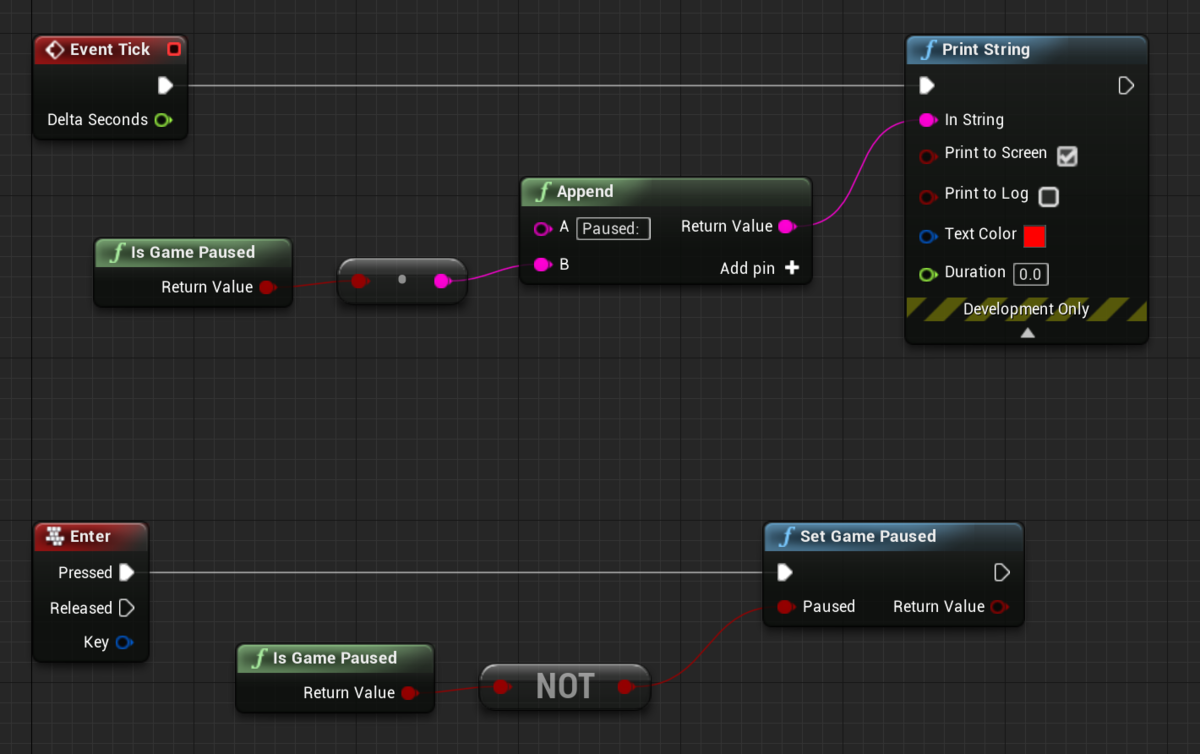The image size is (1200, 754).
Task: Click the In String input pin
Action: tap(926, 120)
